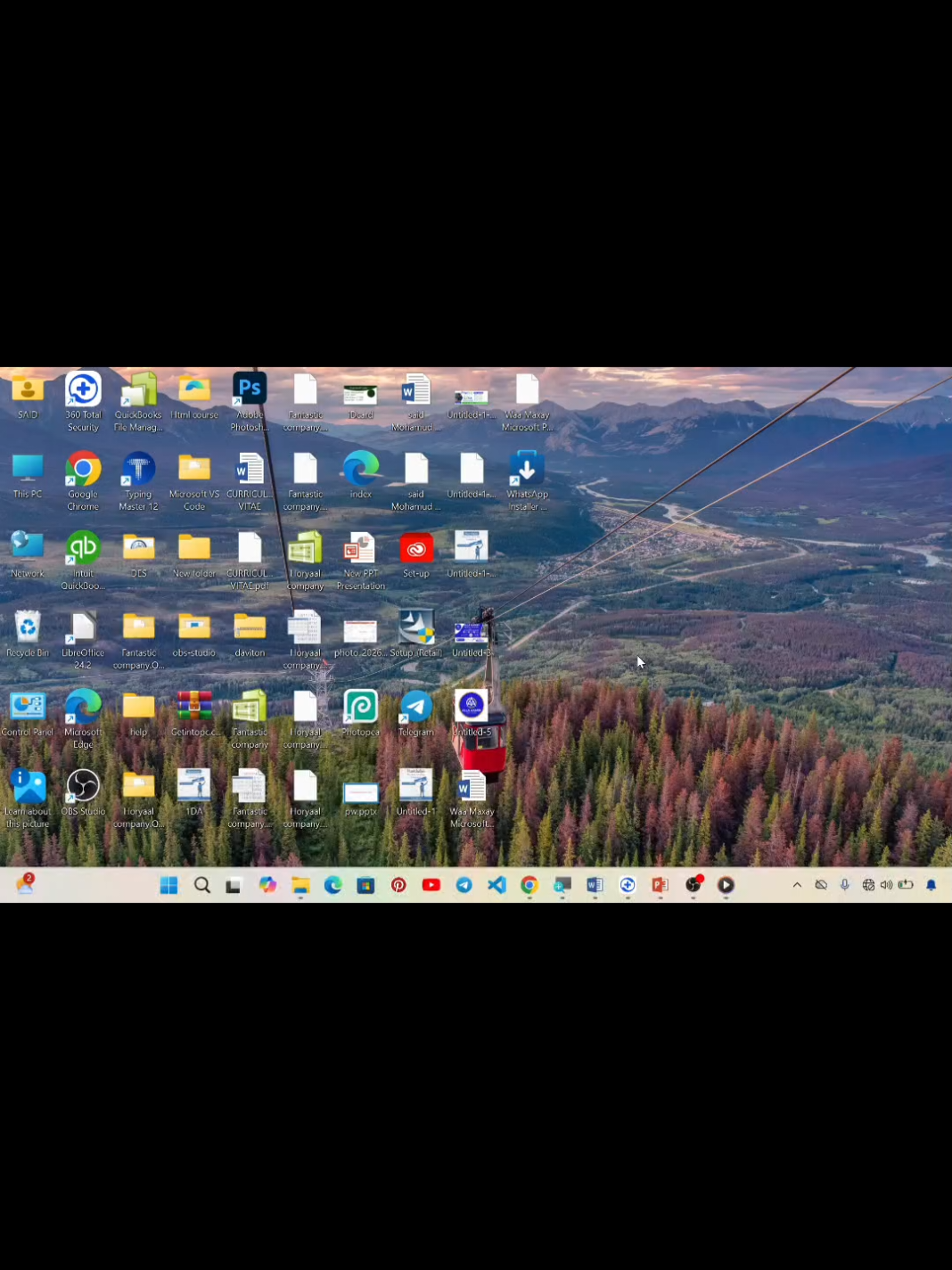This screenshot has width=952, height=1270.
Task: Open Pinterest from the taskbar
Action: (398, 885)
